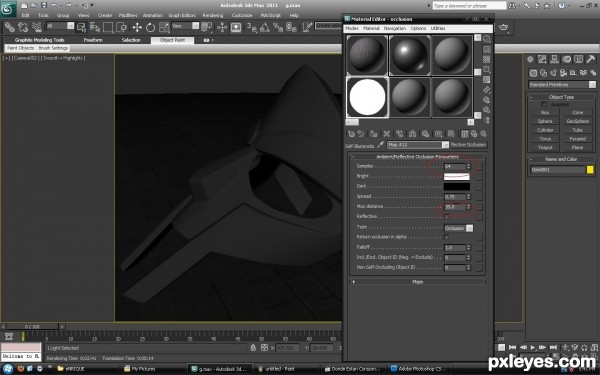Open Brush Settings panel tab

click(53, 48)
